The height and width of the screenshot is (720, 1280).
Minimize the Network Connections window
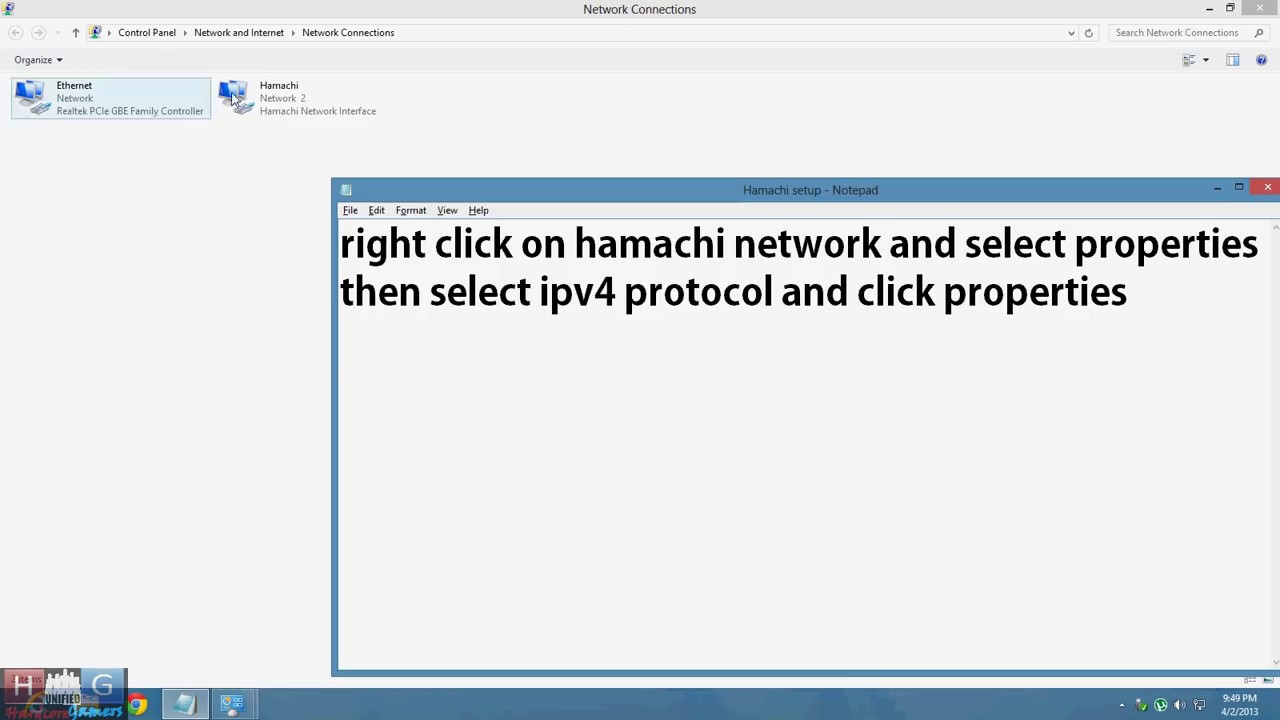click(1209, 9)
